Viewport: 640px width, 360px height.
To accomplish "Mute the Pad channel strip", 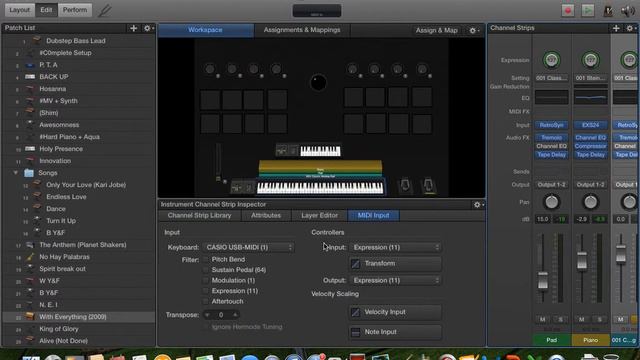I will click(542, 319).
